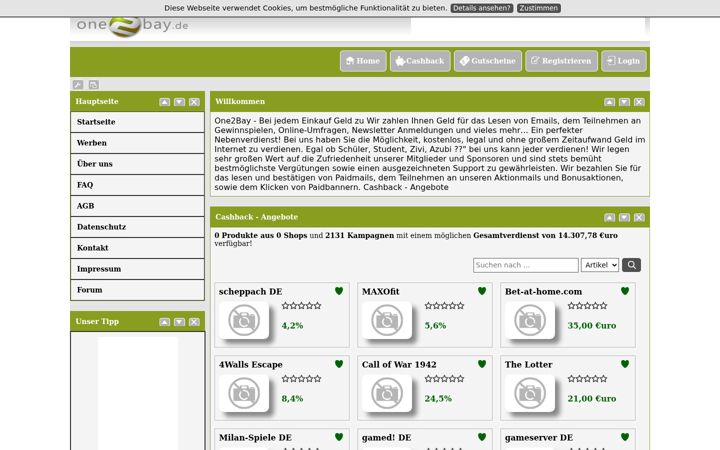Click the Login button
This screenshot has width=720, height=450.
pyautogui.click(x=624, y=61)
